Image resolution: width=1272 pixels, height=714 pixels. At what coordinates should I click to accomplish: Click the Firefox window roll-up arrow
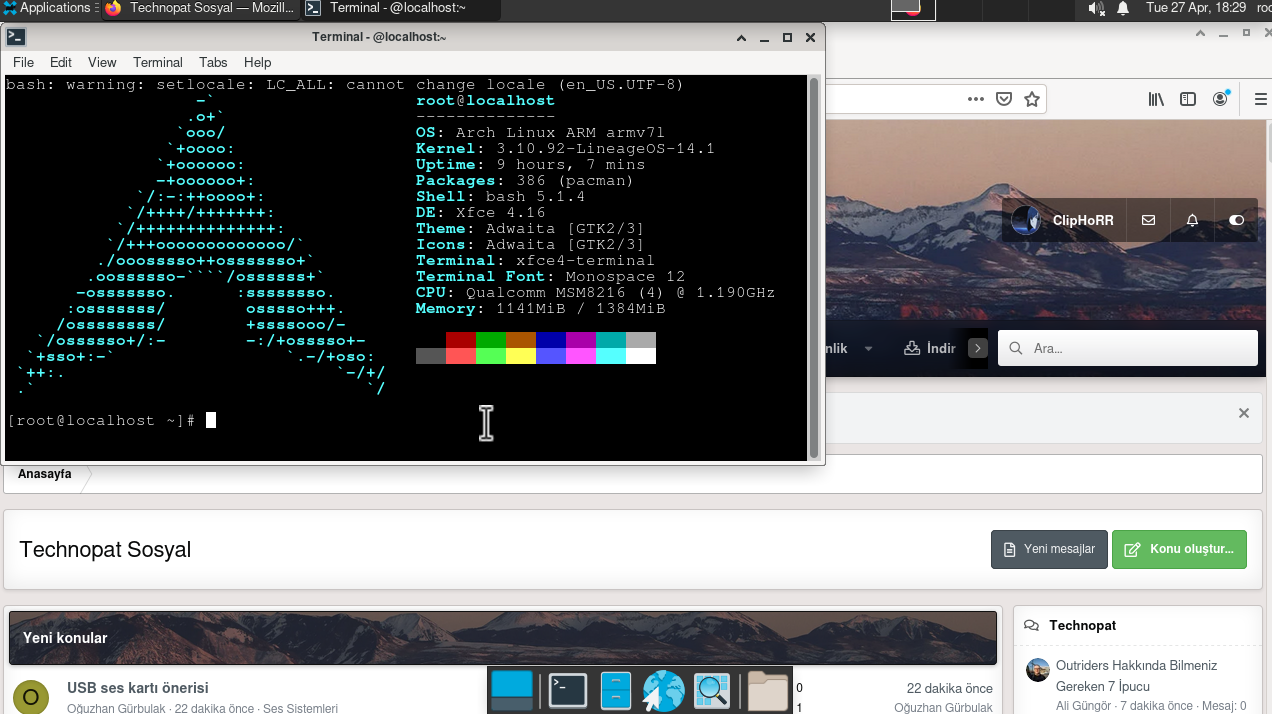[1201, 33]
